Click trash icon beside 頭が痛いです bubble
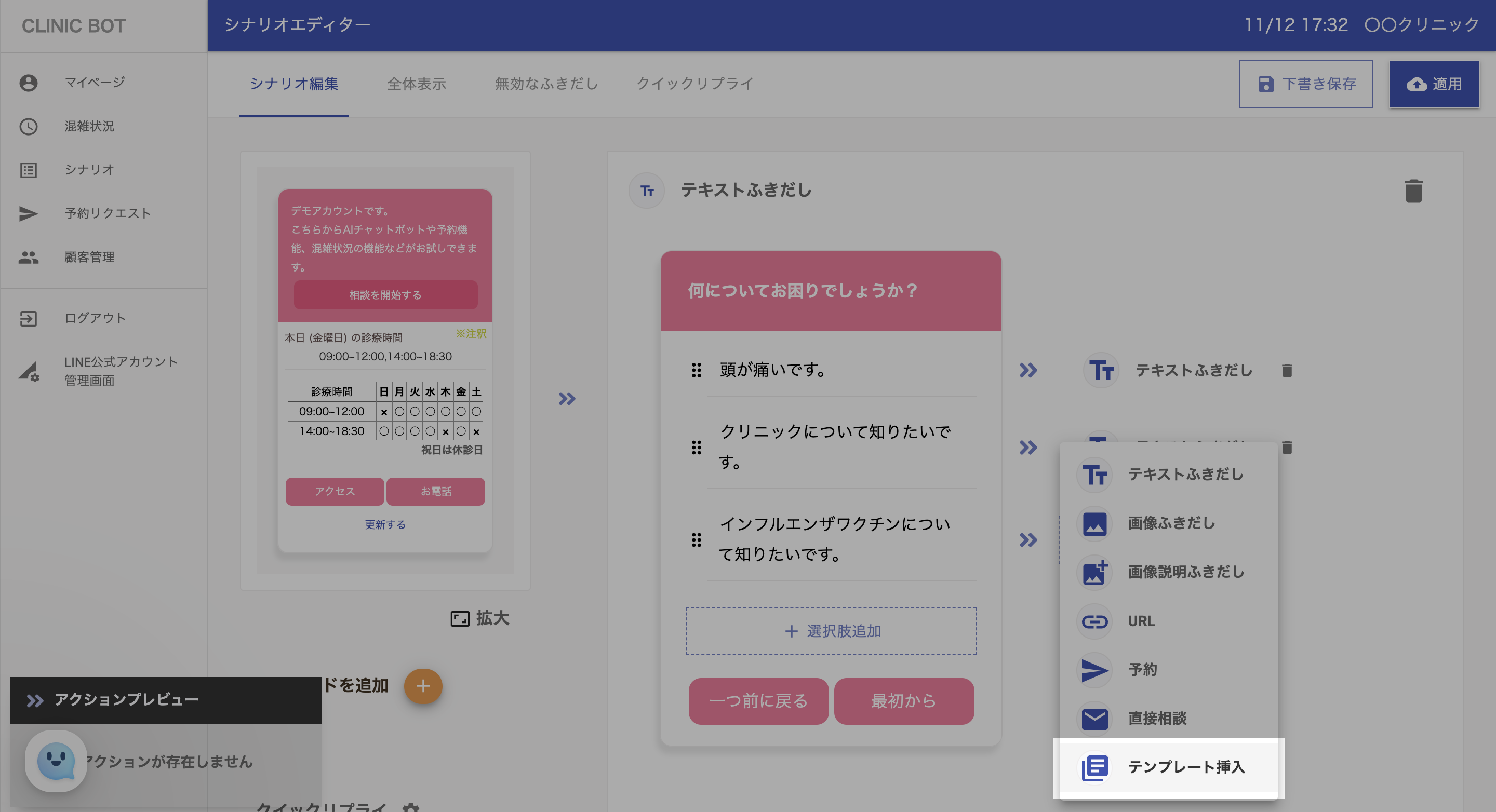The height and width of the screenshot is (812, 1496). click(x=1287, y=370)
